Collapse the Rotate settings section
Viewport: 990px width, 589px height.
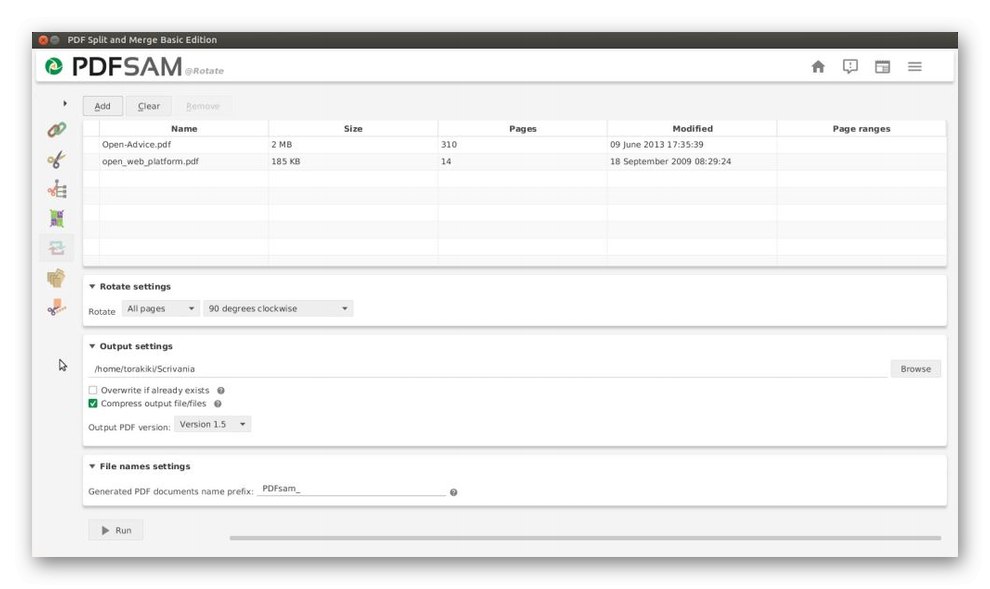[92, 287]
